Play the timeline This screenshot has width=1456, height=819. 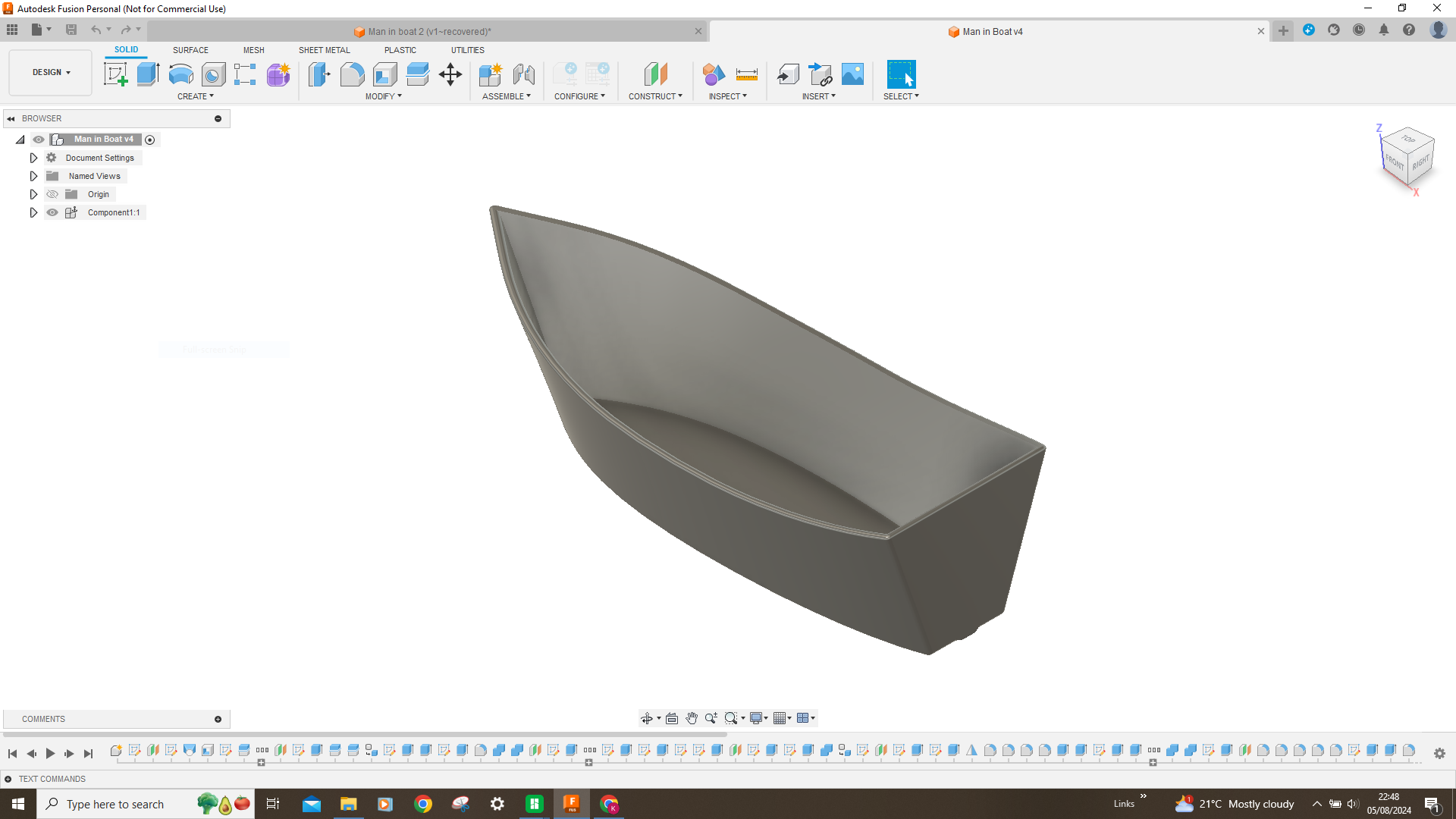coord(50,754)
